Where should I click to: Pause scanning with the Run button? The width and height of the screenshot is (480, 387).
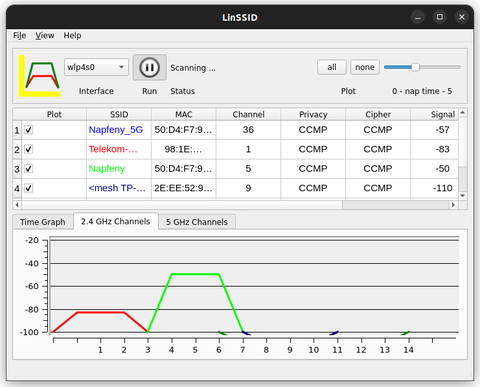pyautogui.click(x=150, y=67)
